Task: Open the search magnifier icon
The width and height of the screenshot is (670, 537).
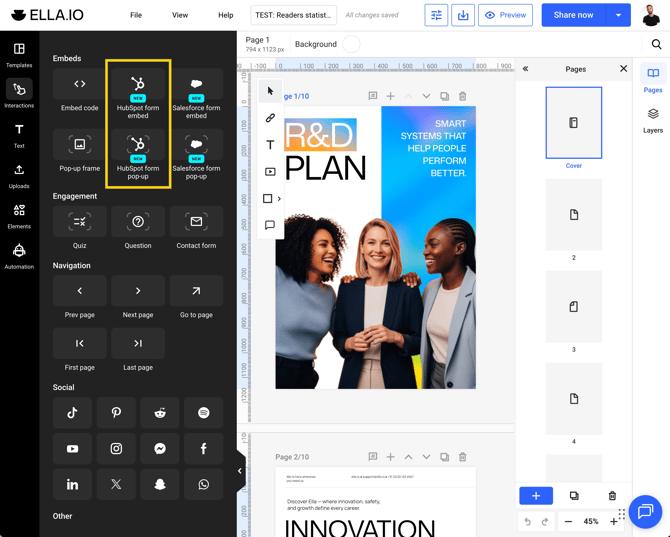Action: pos(656,44)
